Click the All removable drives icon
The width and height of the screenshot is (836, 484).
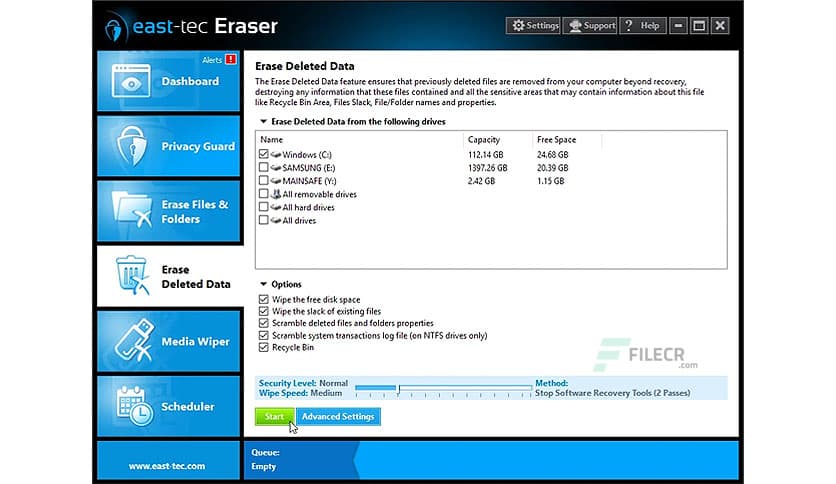(x=276, y=194)
